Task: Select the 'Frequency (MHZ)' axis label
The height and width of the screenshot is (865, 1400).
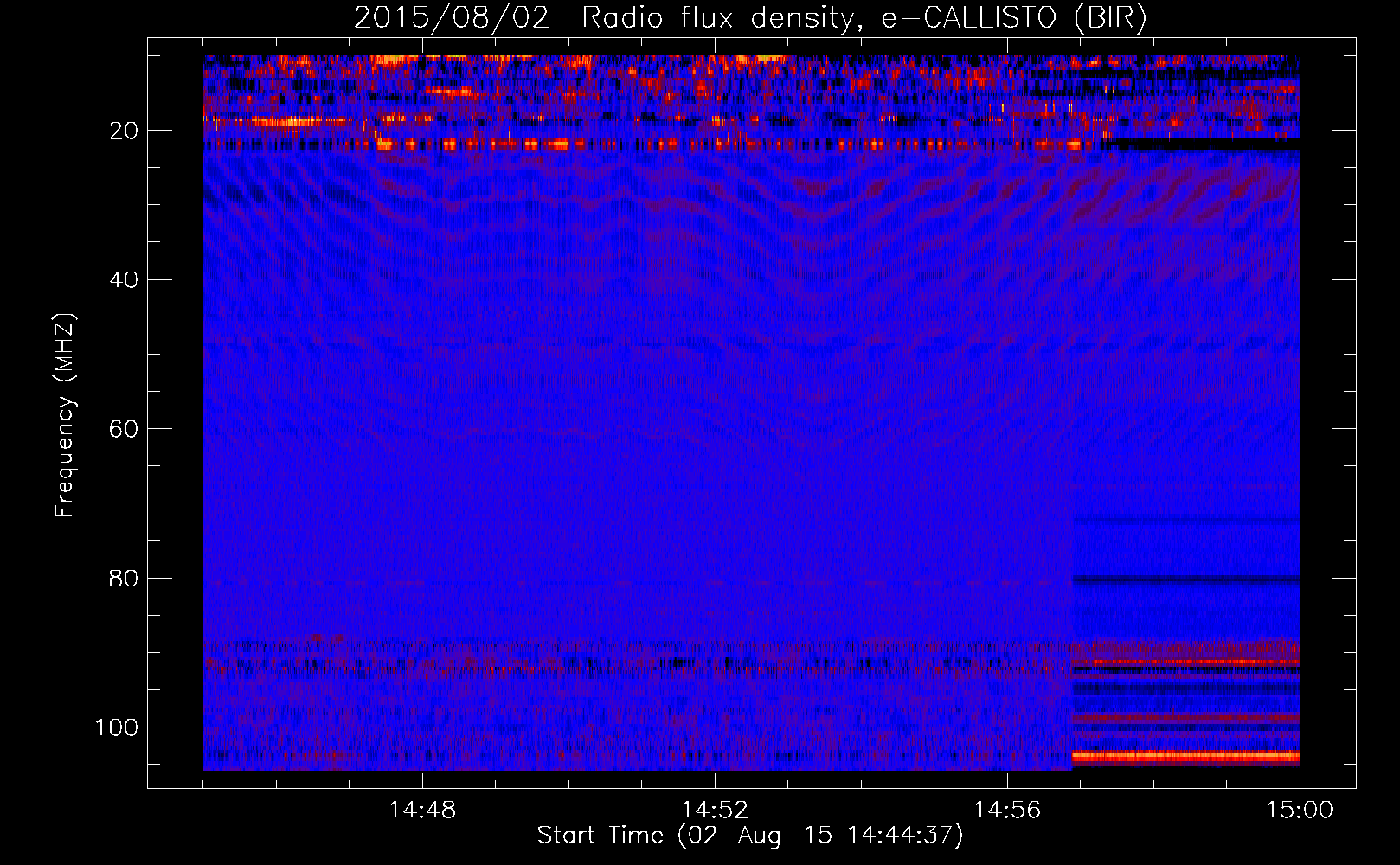Action: 65,415
